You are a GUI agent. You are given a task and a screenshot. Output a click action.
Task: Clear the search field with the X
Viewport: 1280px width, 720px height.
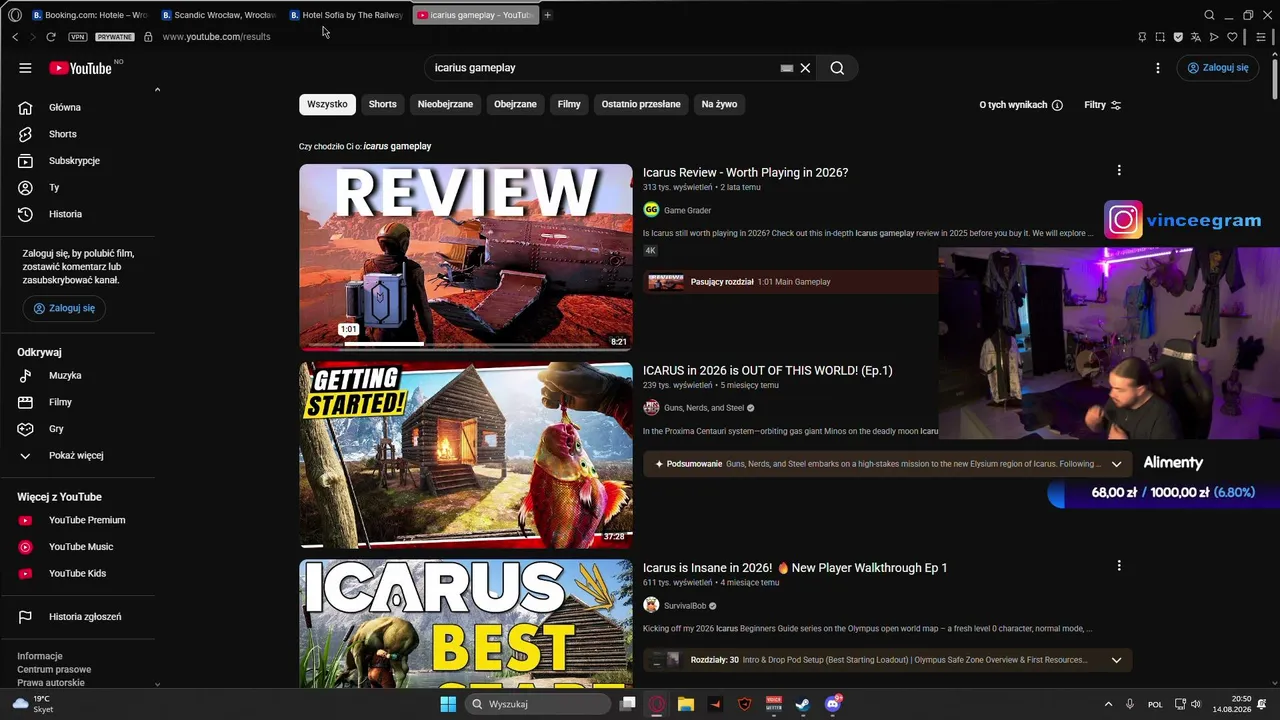point(805,68)
